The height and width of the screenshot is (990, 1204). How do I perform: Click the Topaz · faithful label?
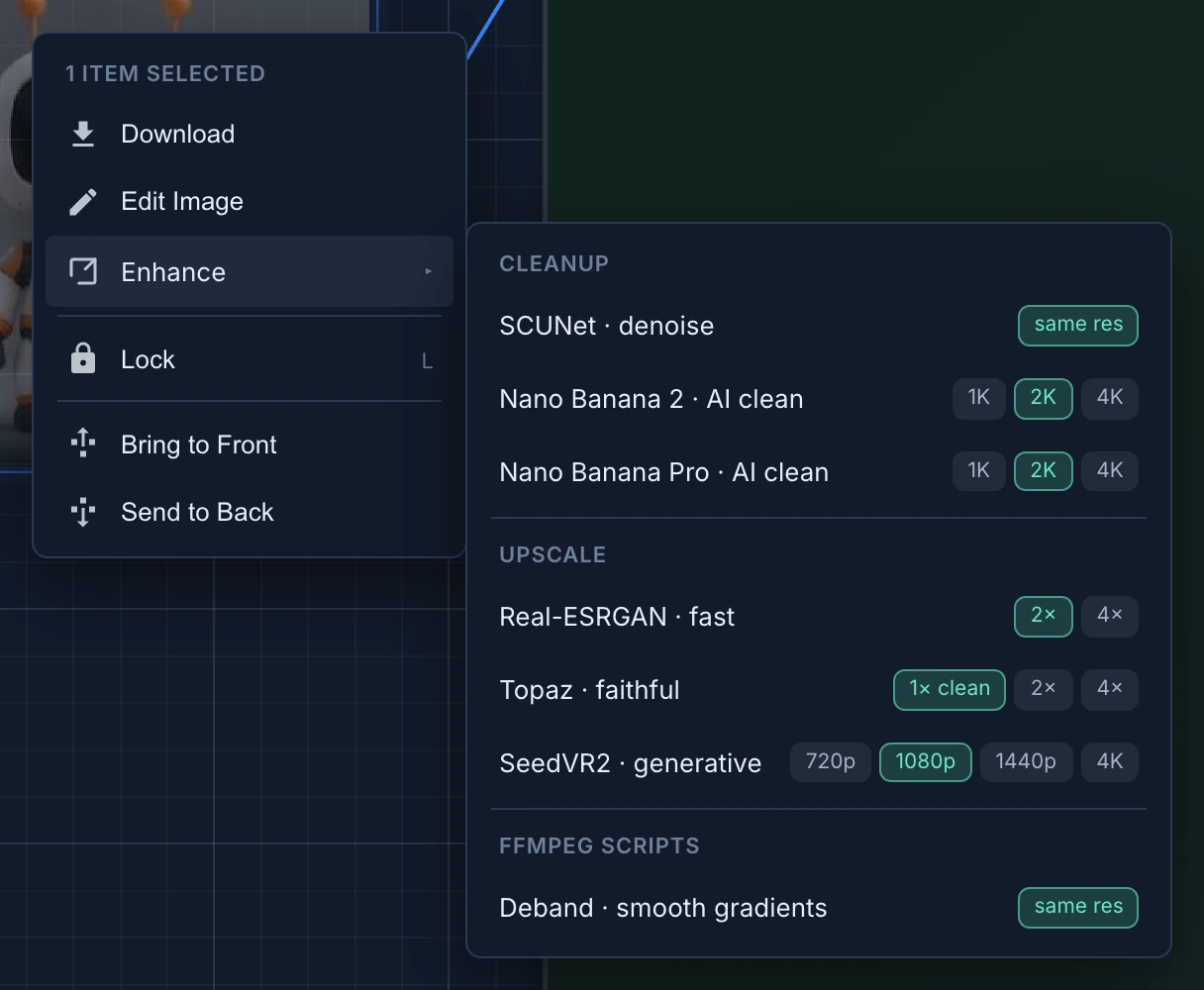(590, 690)
